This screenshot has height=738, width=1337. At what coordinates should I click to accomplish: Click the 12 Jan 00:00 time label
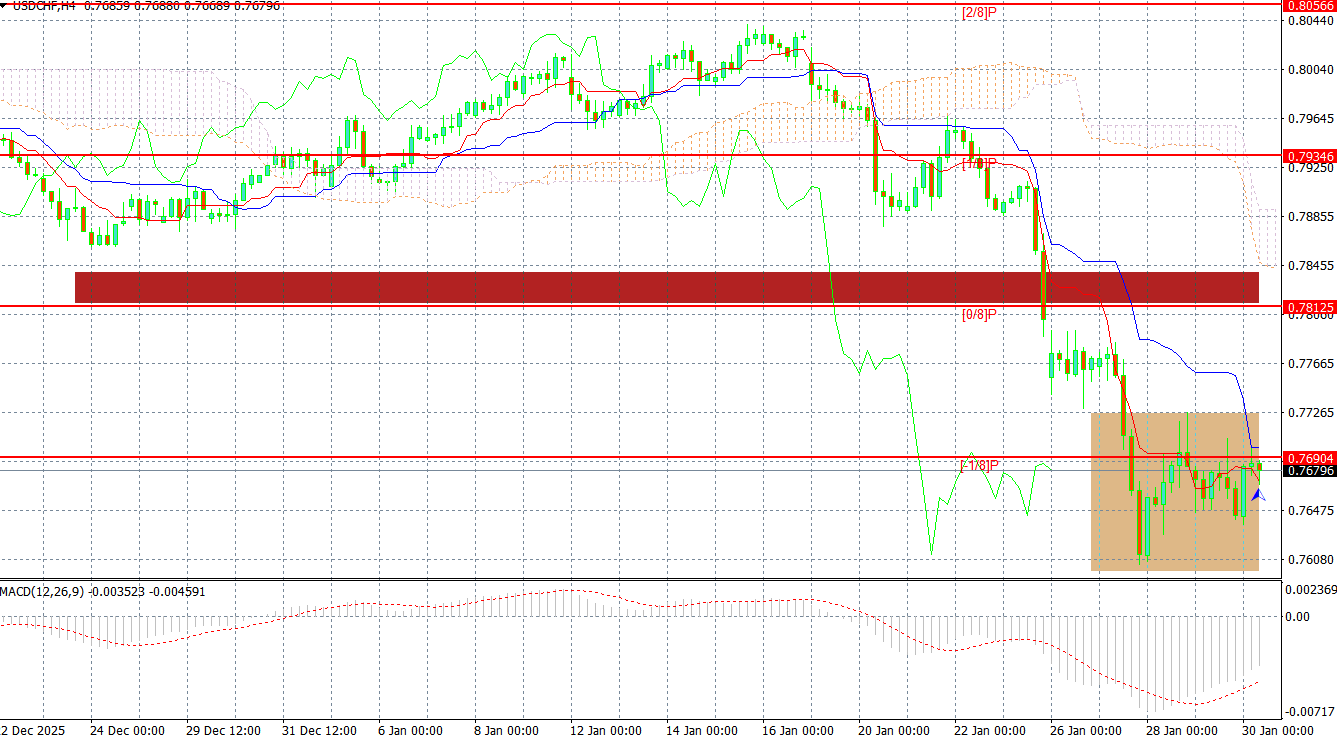[x=606, y=730]
